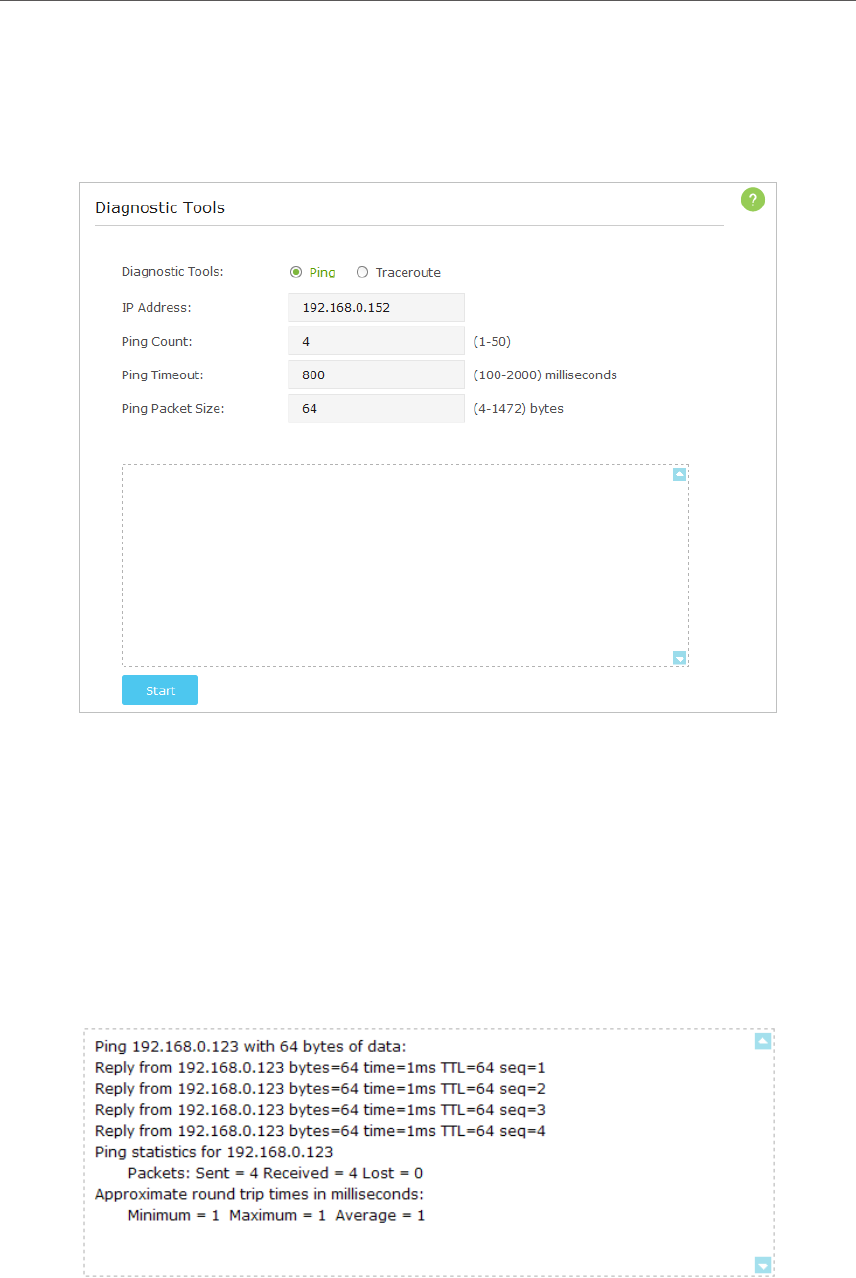Click the down arrow of the empty result box
856x1278 pixels.
(x=680, y=657)
